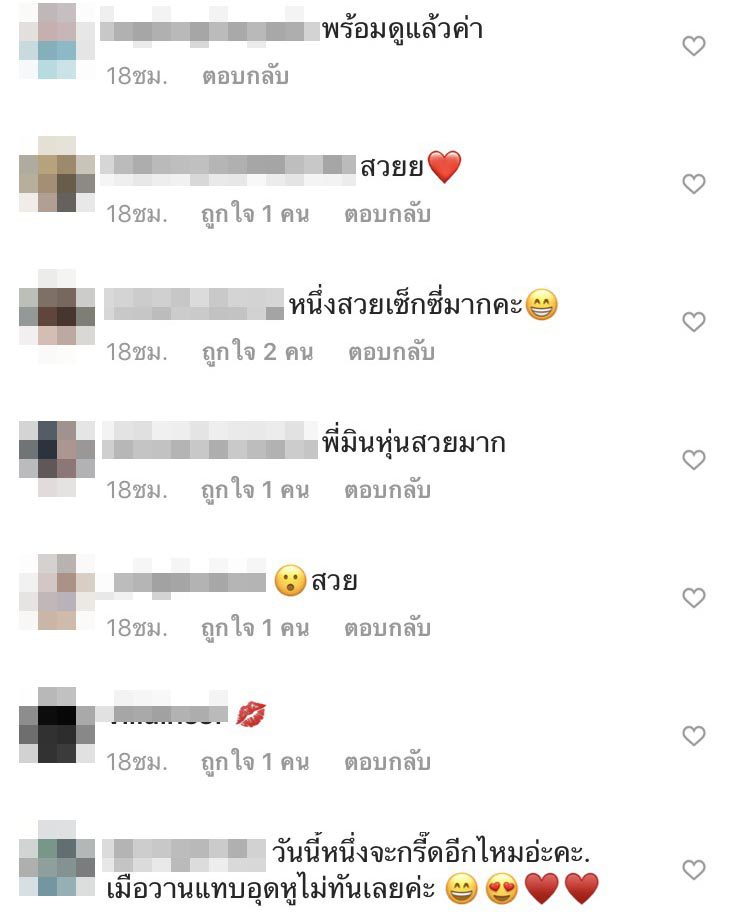Reply to the kiss-lips emoji comment
The image size is (750, 920).
click(x=387, y=762)
